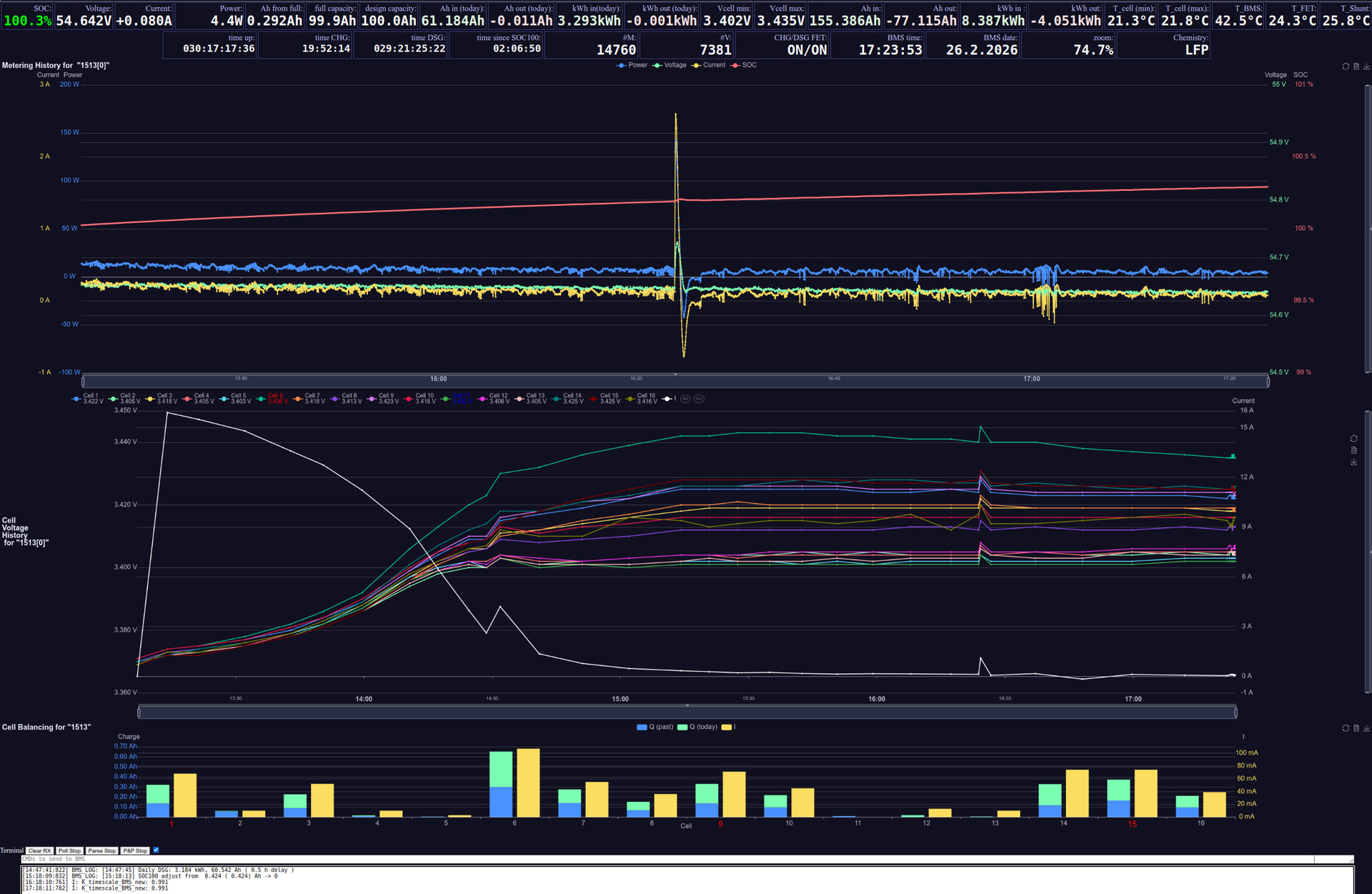Open Metering History data view icon

[1356, 66]
